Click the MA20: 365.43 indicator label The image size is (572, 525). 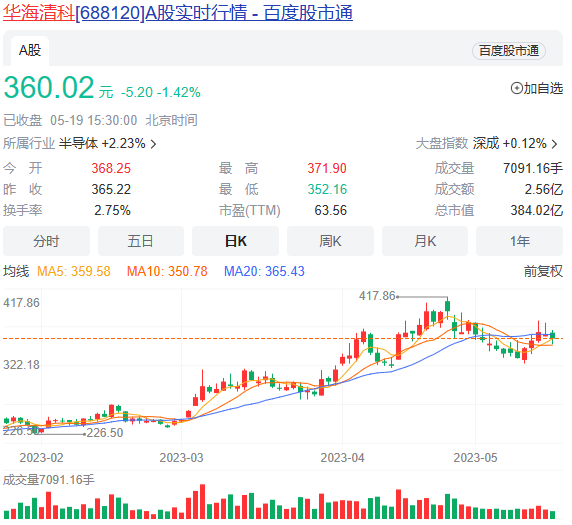(264, 271)
